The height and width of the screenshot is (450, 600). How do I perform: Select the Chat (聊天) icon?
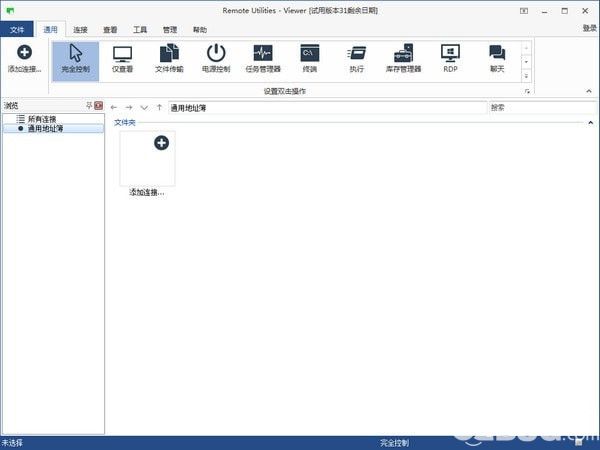tap(497, 59)
